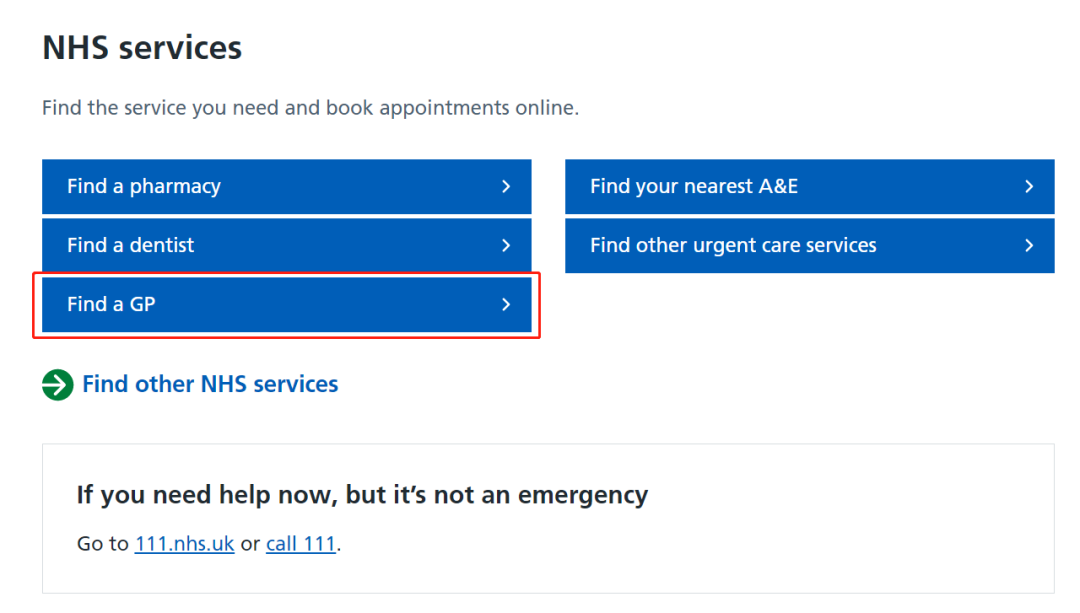The width and height of the screenshot is (1080, 613).
Task: Open the 111.nhs.uk link
Action: pyautogui.click(x=185, y=544)
